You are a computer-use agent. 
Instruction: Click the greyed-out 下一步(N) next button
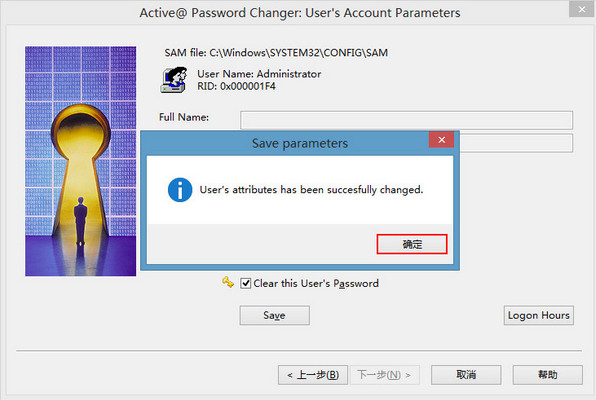pyautogui.click(x=385, y=375)
